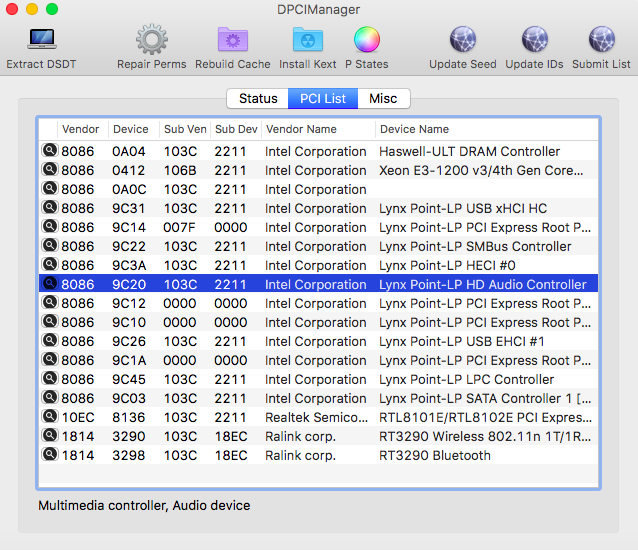
Task: Click the Submit List toolbar icon
Action: tap(601, 41)
